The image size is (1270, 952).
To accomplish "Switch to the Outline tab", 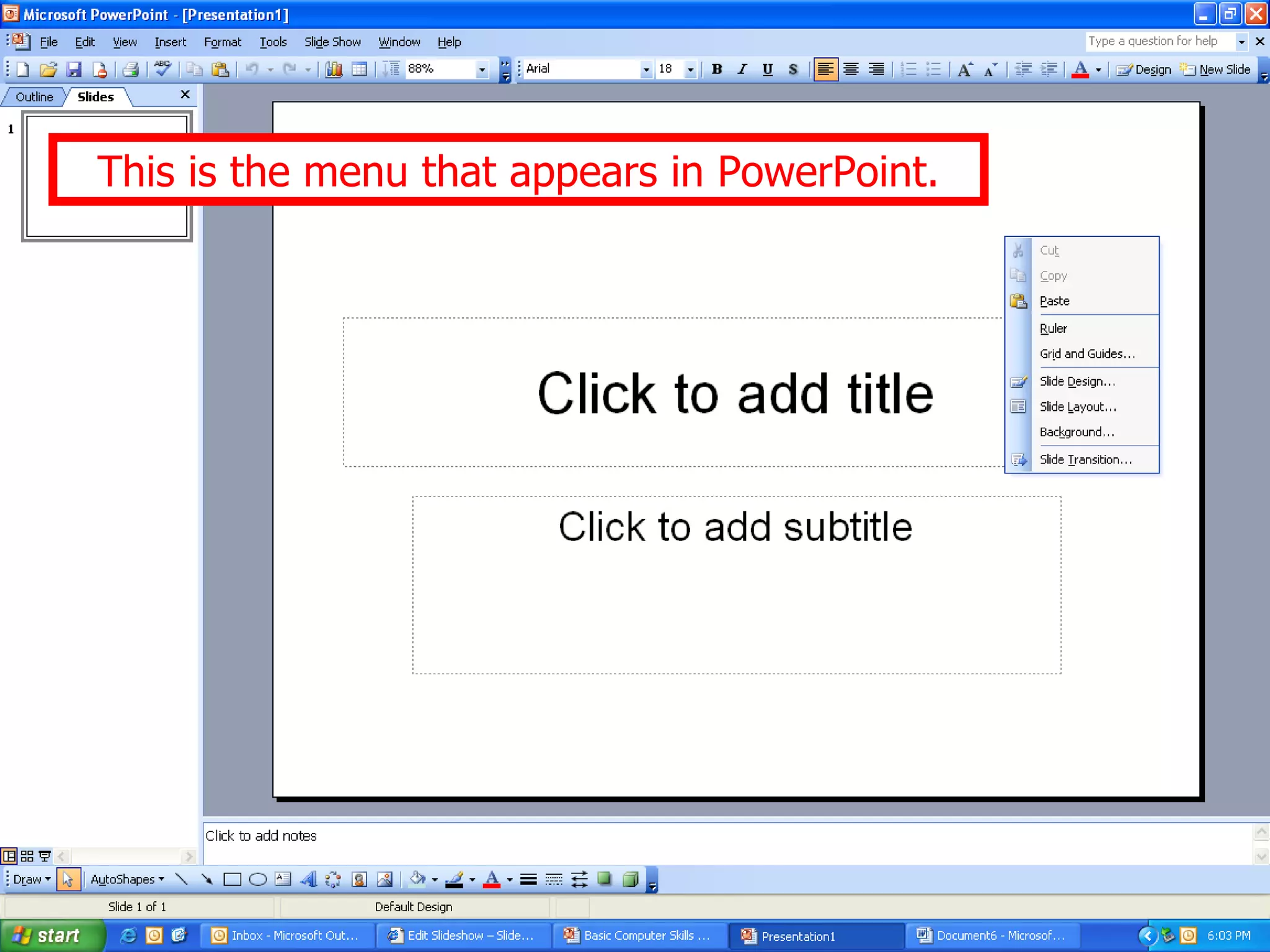I will pyautogui.click(x=35, y=97).
